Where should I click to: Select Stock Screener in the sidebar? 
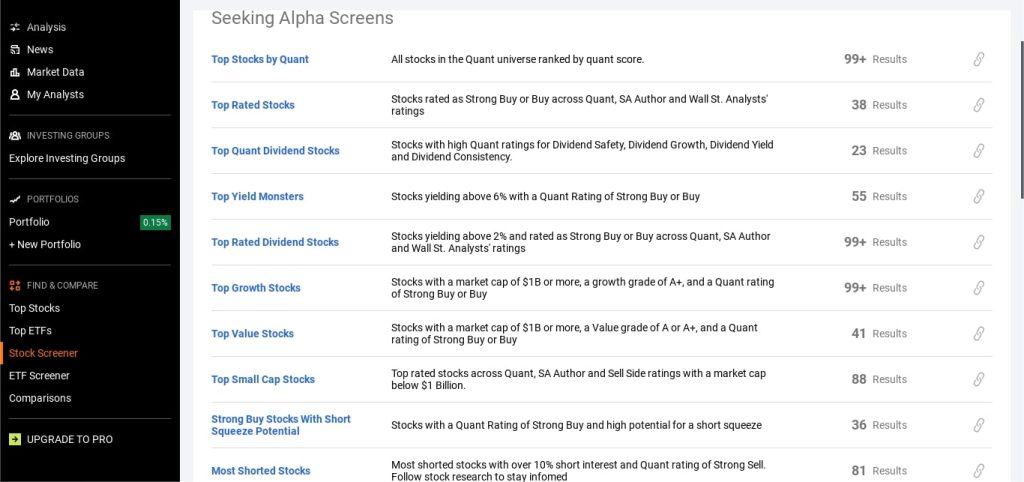[x=43, y=353]
